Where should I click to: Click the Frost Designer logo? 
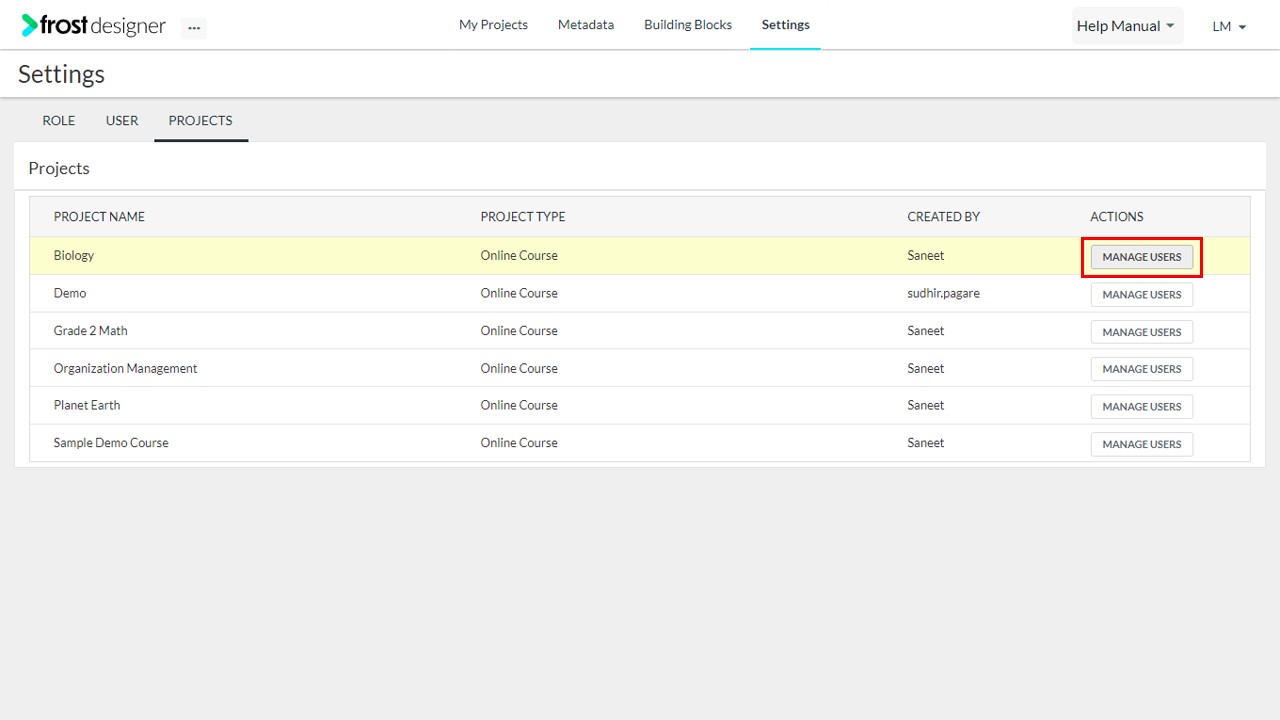click(x=93, y=26)
